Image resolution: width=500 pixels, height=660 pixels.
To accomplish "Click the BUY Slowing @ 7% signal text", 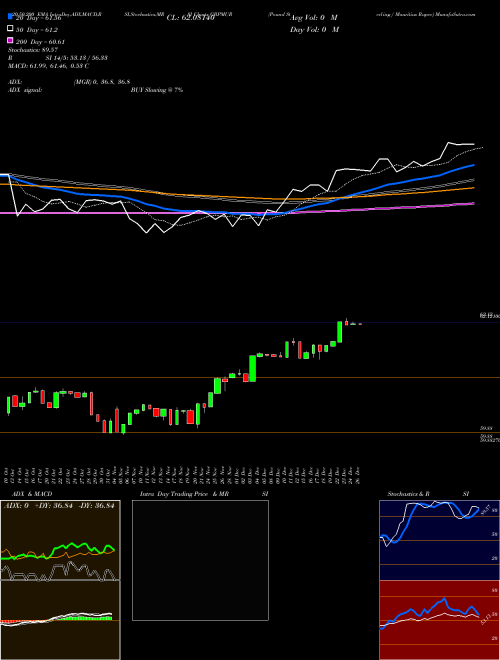I will (x=157, y=90).
